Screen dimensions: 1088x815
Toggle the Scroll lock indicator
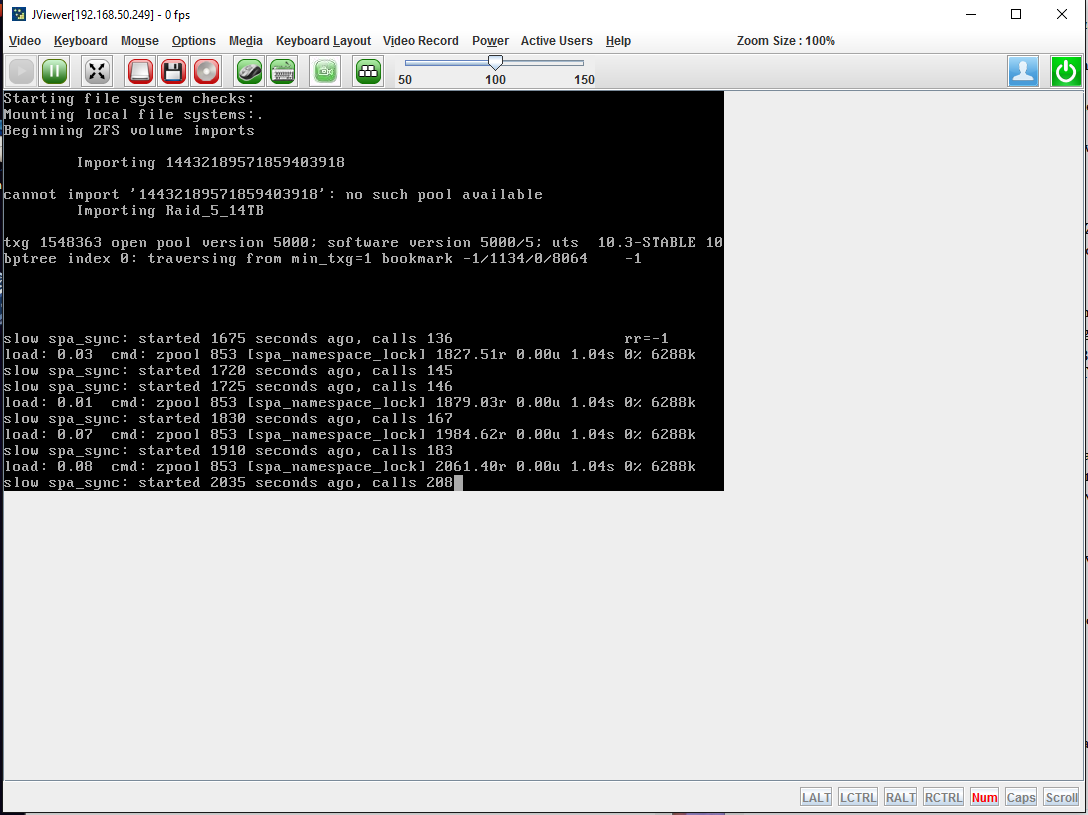click(x=1062, y=798)
